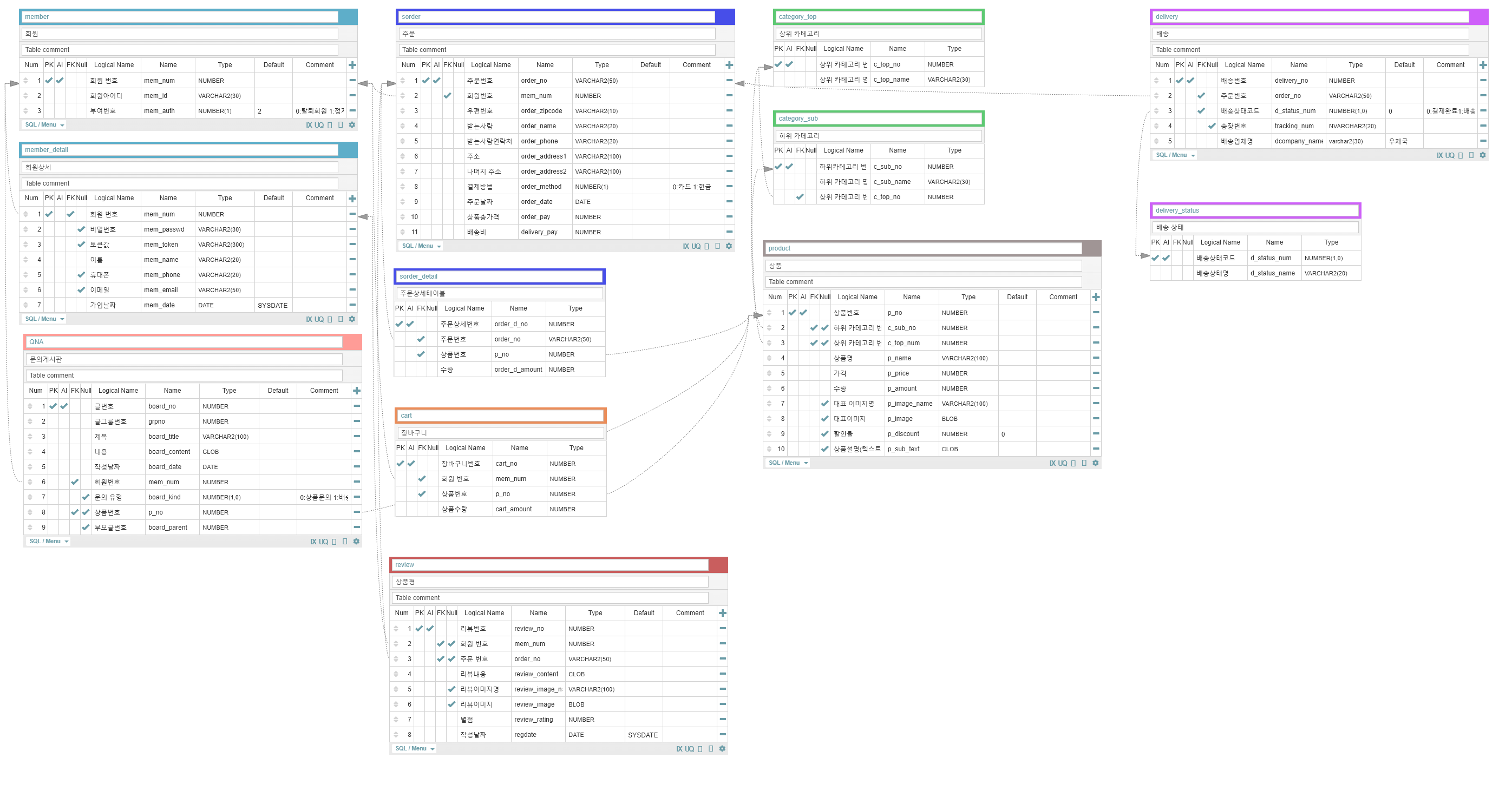This screenshot has width=1512, height=791.
Task: Click IX index icon in product table
Action: (x=1052, y=464)
